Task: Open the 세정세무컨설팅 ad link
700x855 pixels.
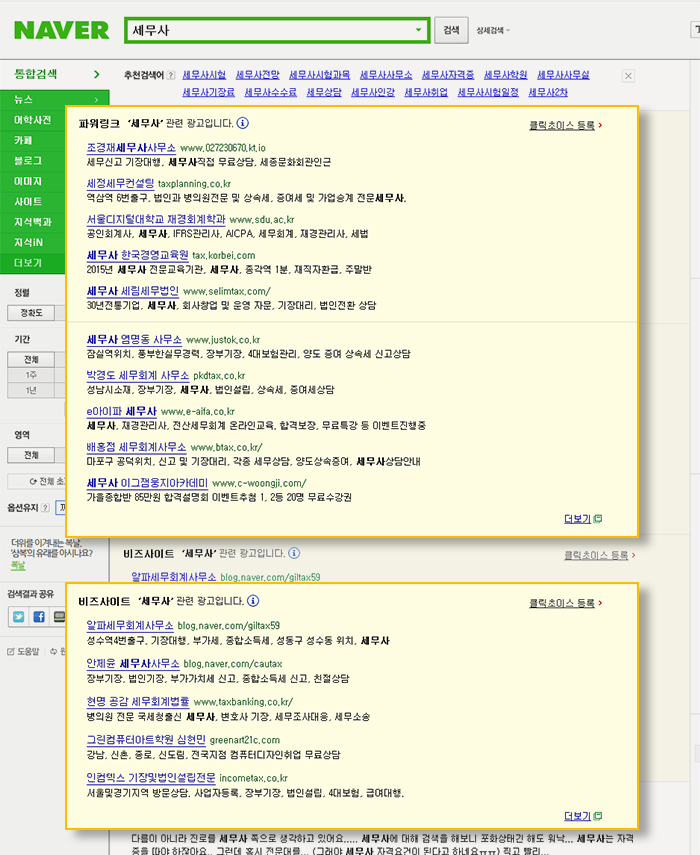Action: coord(120,184)
